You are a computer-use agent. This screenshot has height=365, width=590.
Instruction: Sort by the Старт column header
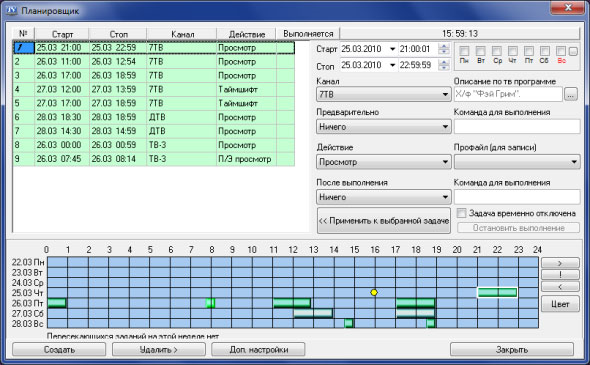pyautogui.click(x=62, y=33)
